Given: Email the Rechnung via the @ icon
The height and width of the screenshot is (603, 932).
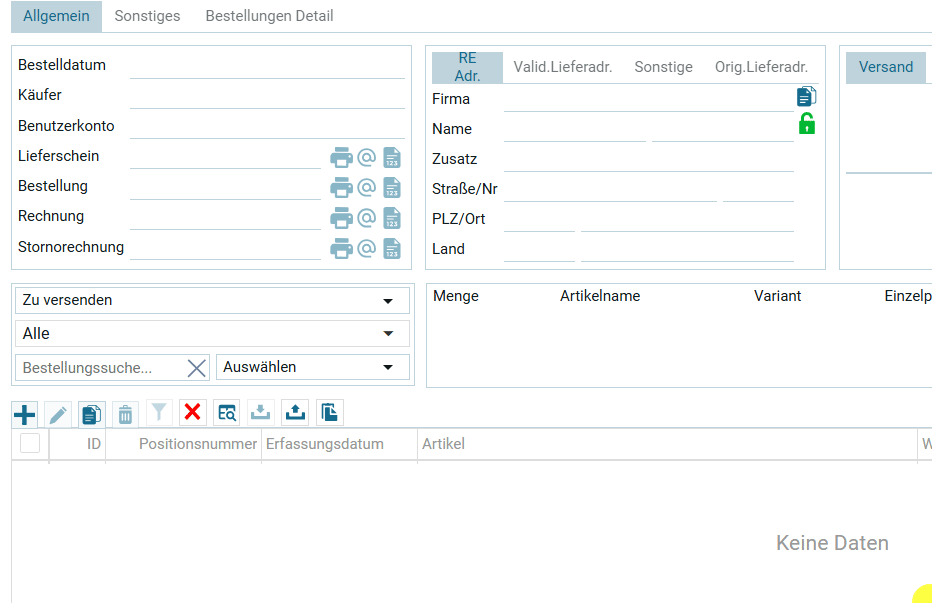Looking at the screenshot, I should 367,218.
